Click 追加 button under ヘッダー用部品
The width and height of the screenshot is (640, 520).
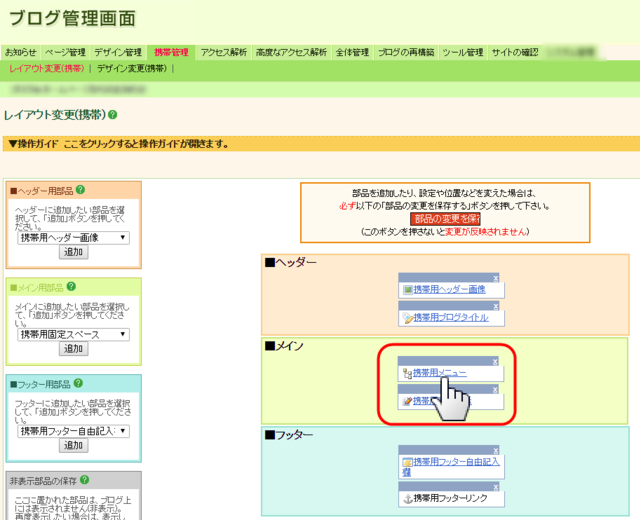click(x=74, y=252)
